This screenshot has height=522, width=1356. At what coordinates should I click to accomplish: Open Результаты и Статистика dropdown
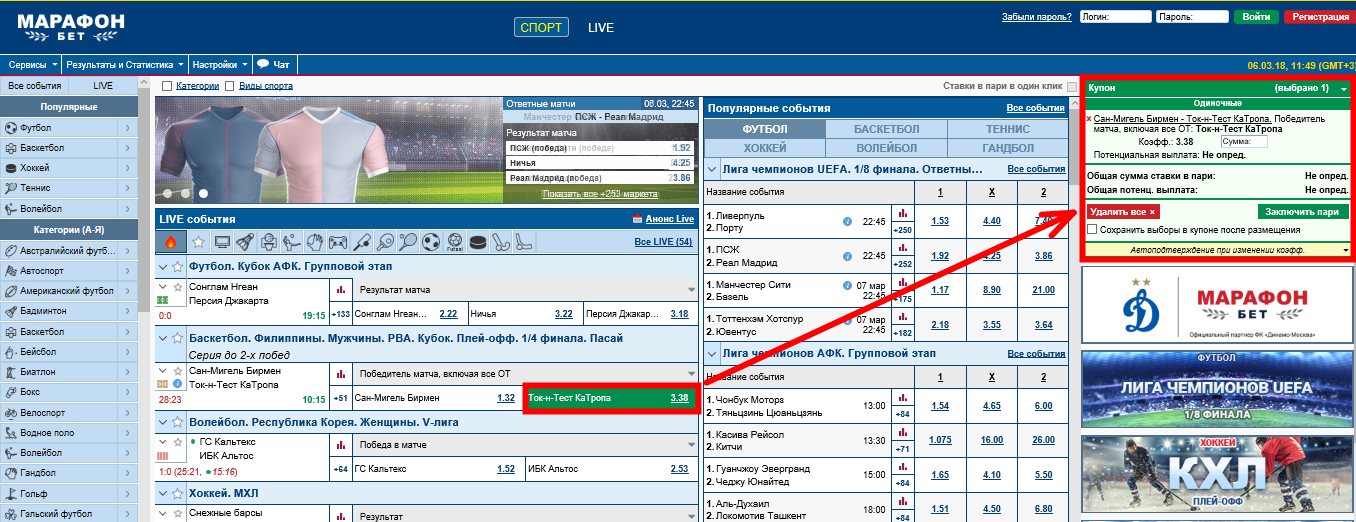point(125,63)
